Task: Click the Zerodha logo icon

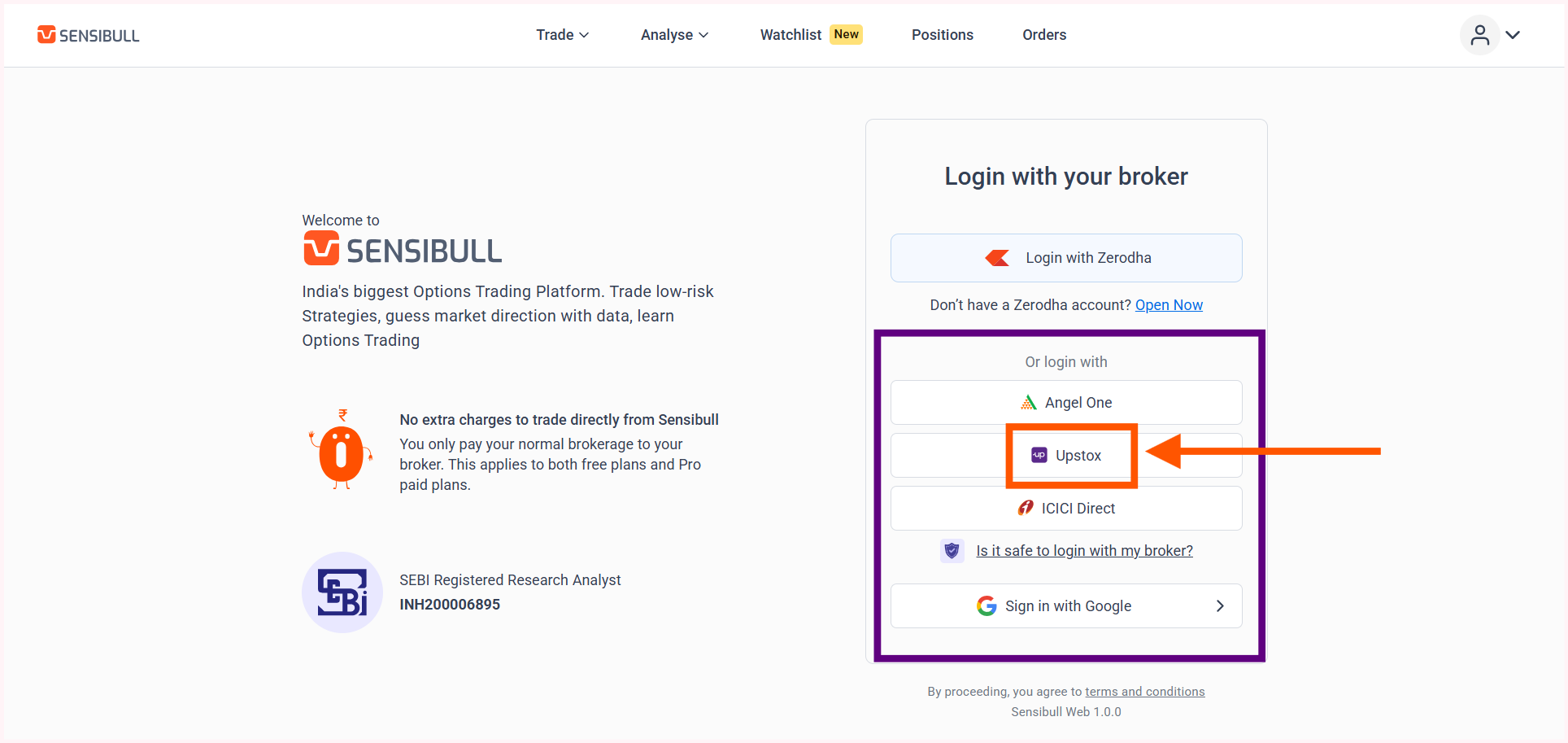Action: point(997,258)
